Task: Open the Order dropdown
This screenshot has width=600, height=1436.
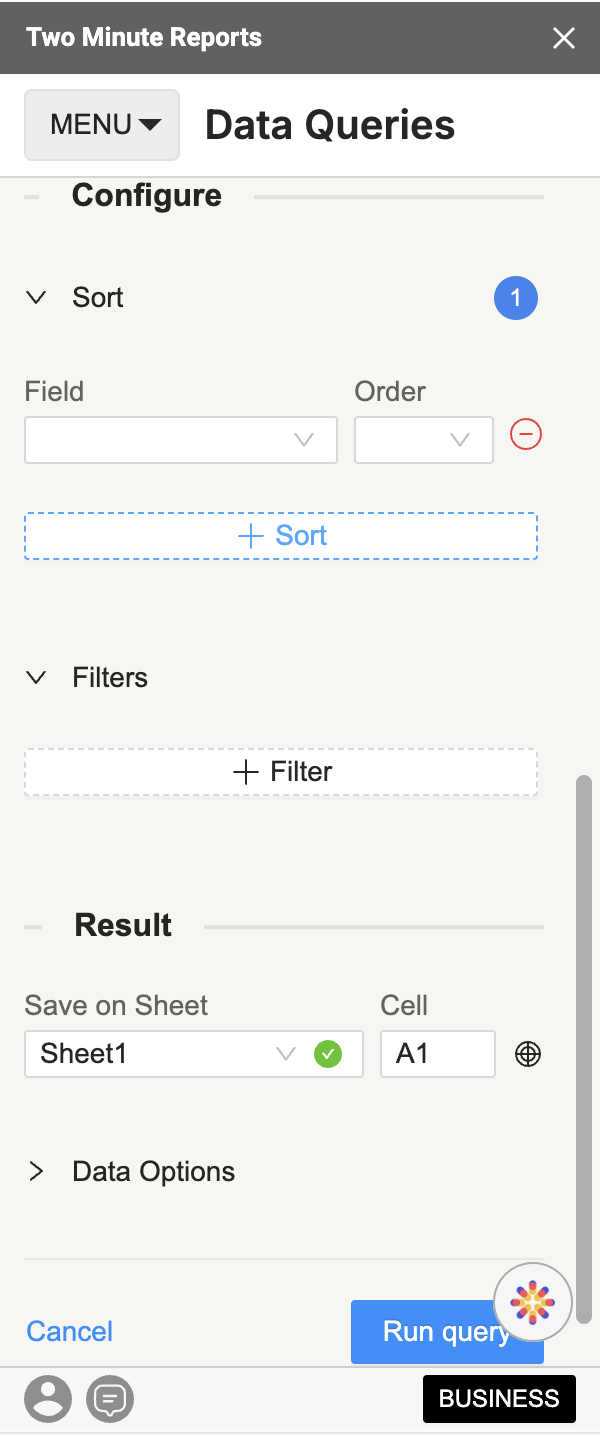Action: [423, 440]
